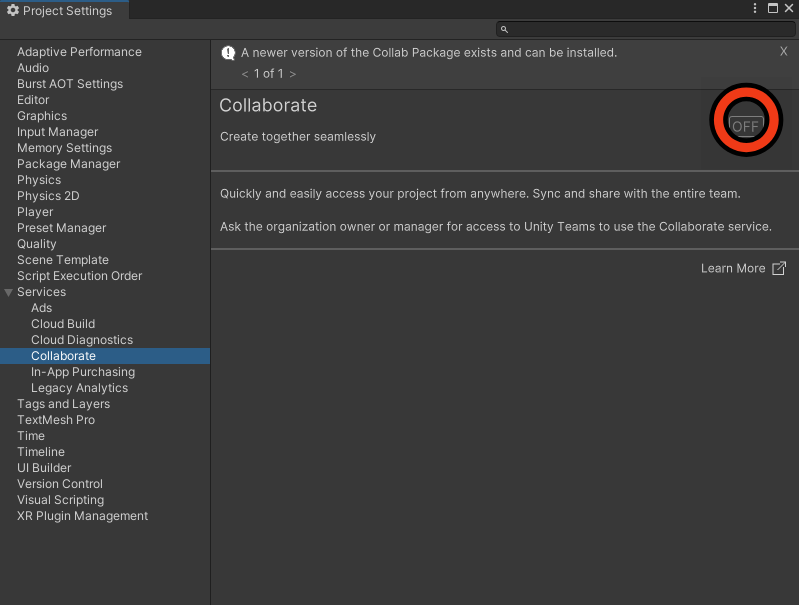Click the Learn More link

(733, 269)
